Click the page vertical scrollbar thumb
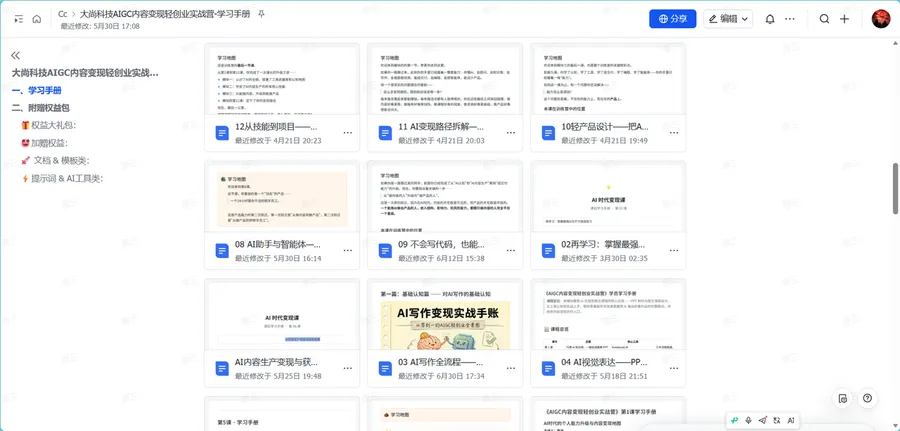Image resolution: width=900 pixels, height=431 pixels. tap(895, 189)
